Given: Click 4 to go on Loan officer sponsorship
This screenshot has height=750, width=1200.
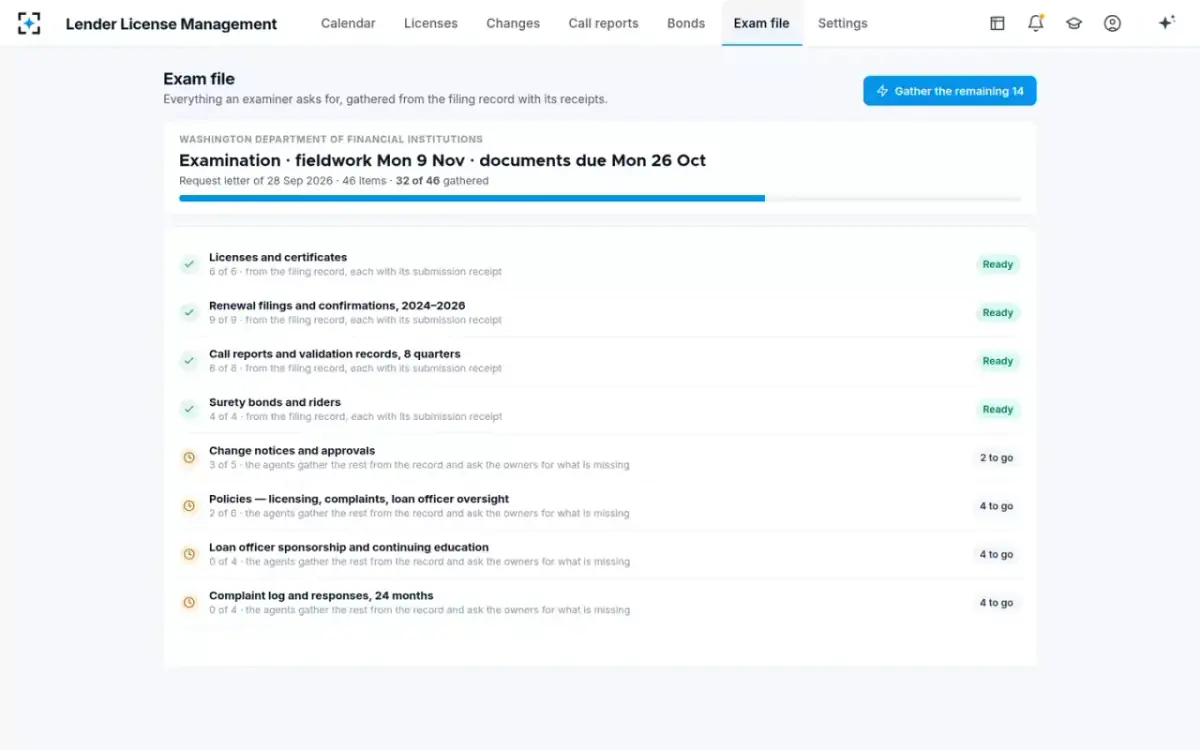Looking at the screenshot, I should [x=996, y=554].
